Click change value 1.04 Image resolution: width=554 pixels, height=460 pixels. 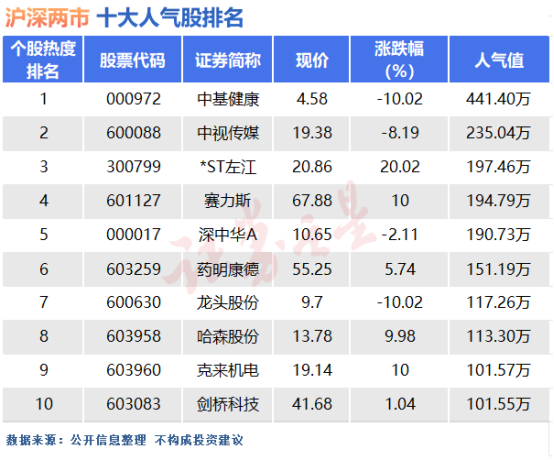click(x=400, y=404)
